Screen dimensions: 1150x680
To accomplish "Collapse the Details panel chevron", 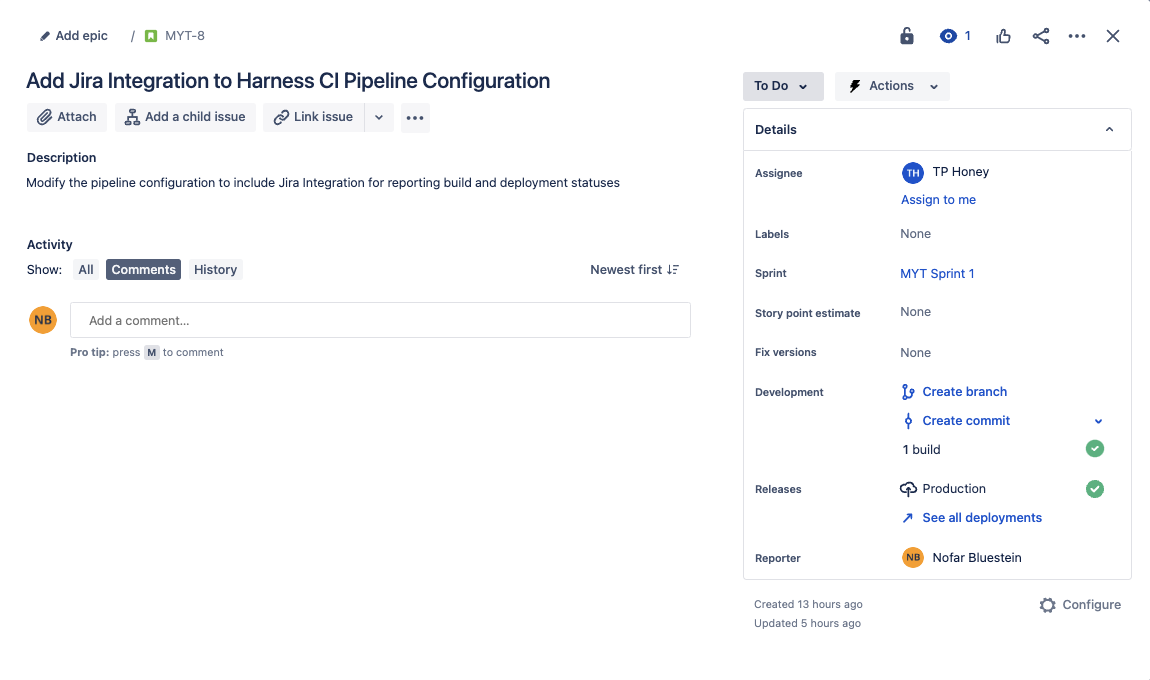I will pos(1109,130).
